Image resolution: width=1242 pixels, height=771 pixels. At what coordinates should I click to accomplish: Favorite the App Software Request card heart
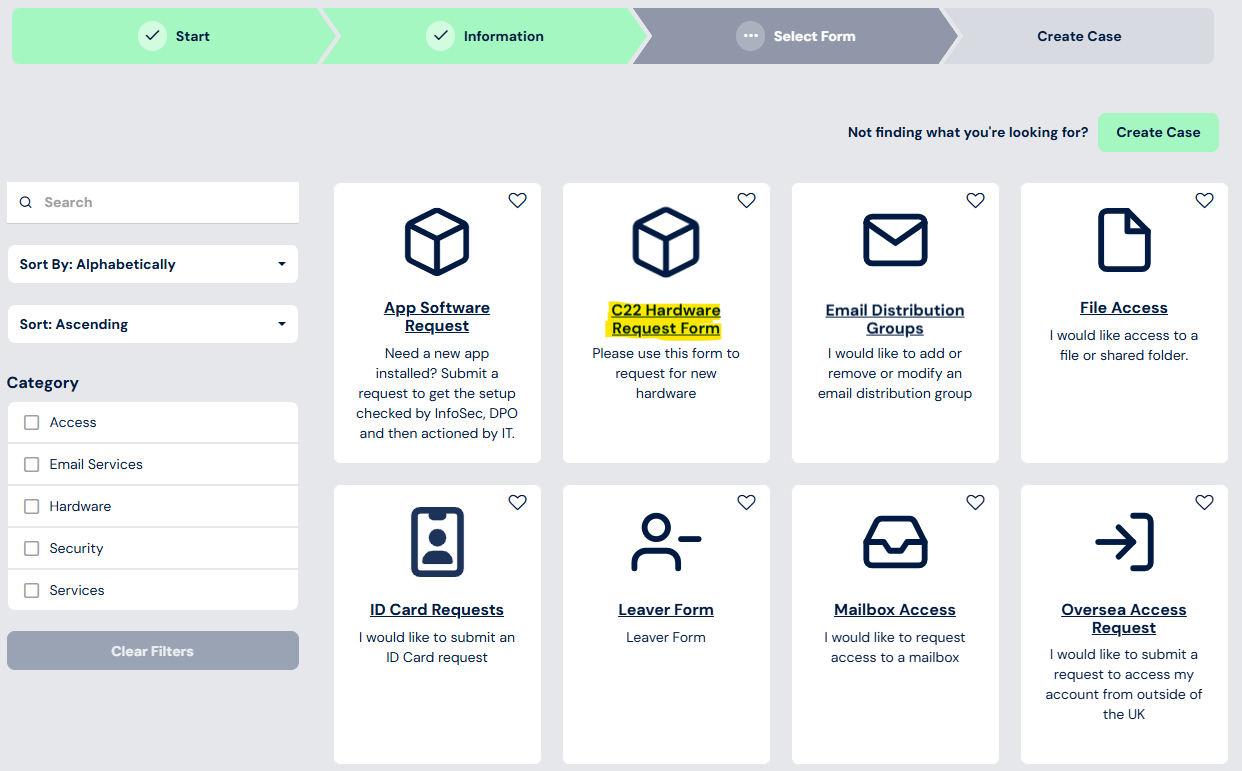coord(517,201)
